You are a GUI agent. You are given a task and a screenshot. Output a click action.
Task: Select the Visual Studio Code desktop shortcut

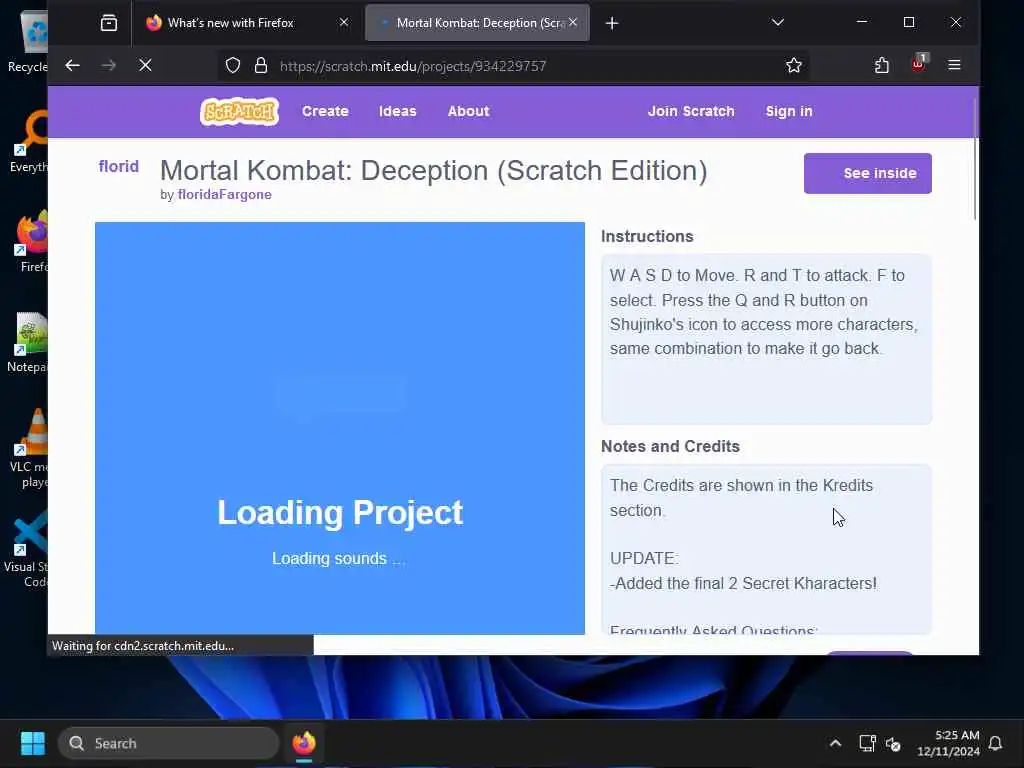26,549
